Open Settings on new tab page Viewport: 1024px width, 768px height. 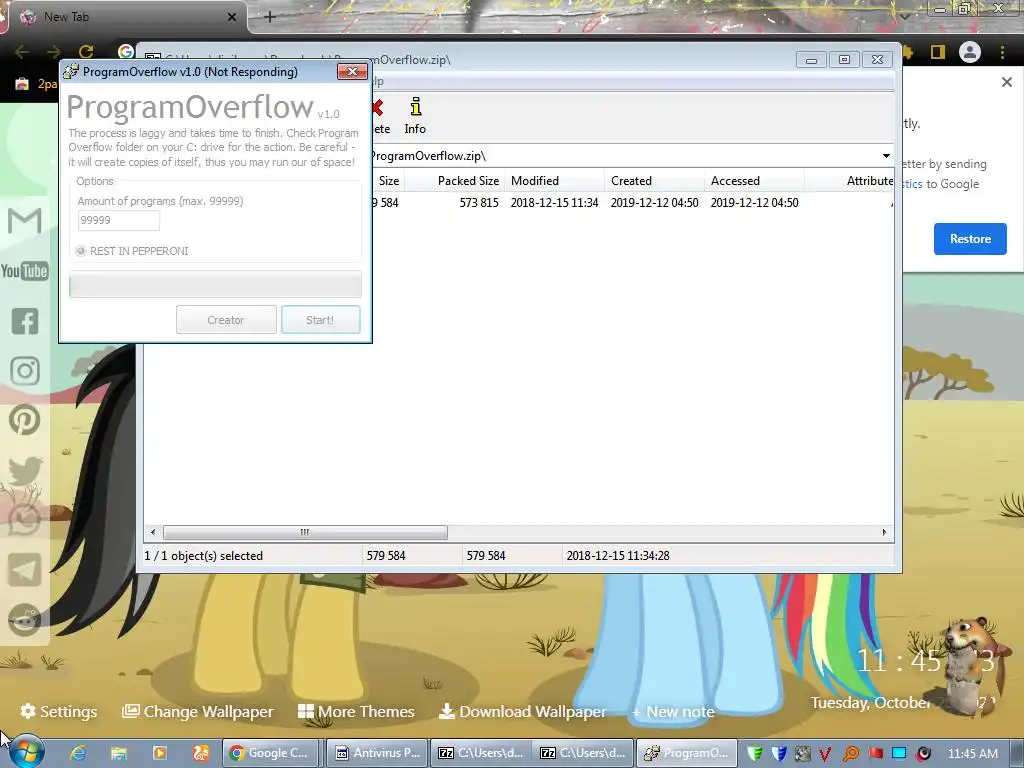pos(59,711)
